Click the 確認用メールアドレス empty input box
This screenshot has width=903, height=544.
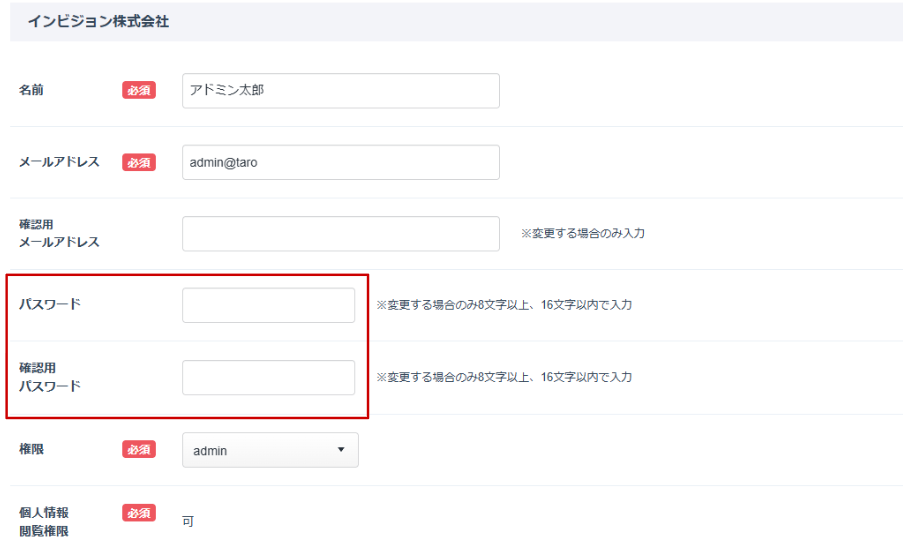tap(340, 234)
